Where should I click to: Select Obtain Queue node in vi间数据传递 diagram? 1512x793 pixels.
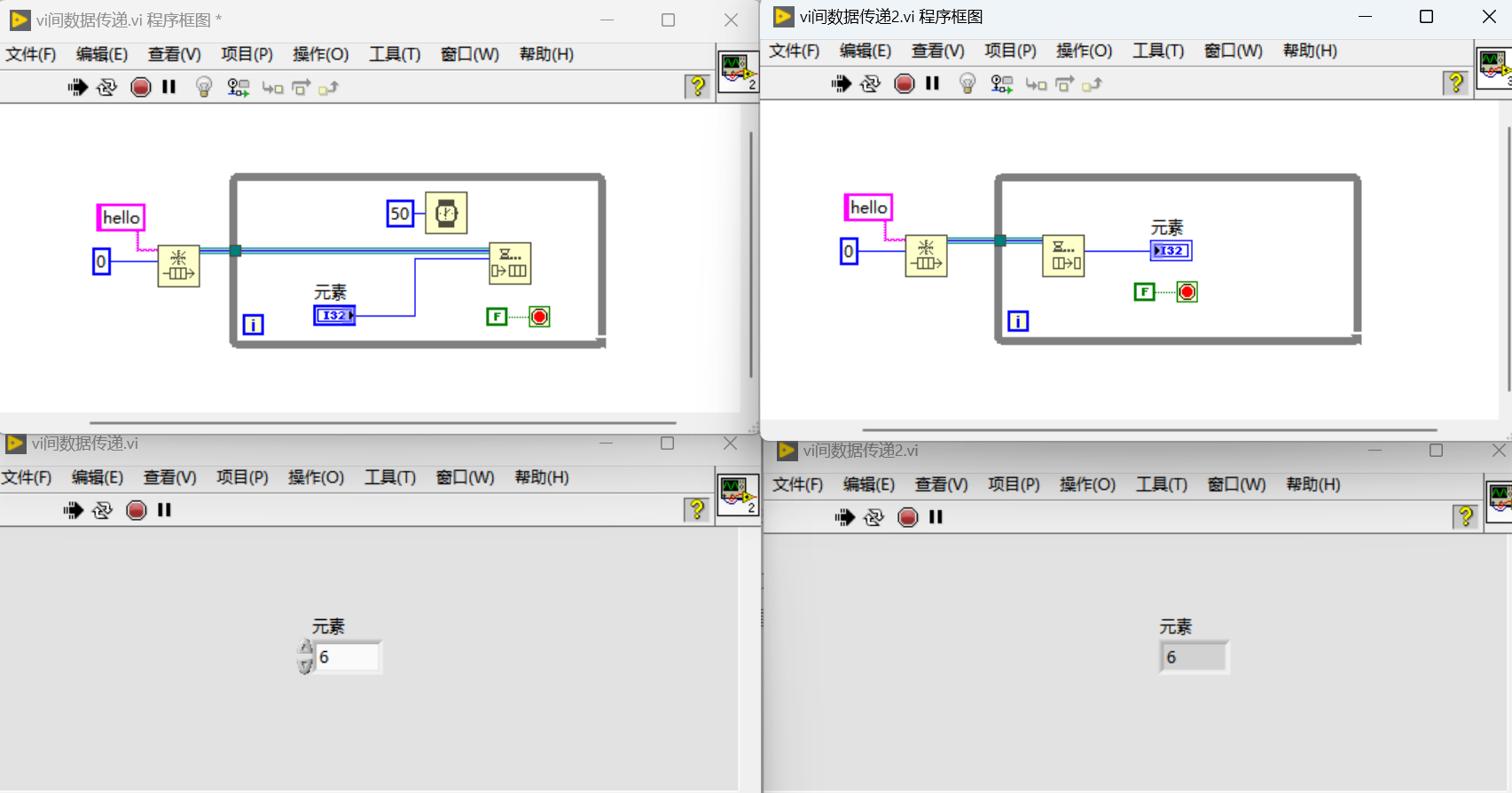point(179,265)
